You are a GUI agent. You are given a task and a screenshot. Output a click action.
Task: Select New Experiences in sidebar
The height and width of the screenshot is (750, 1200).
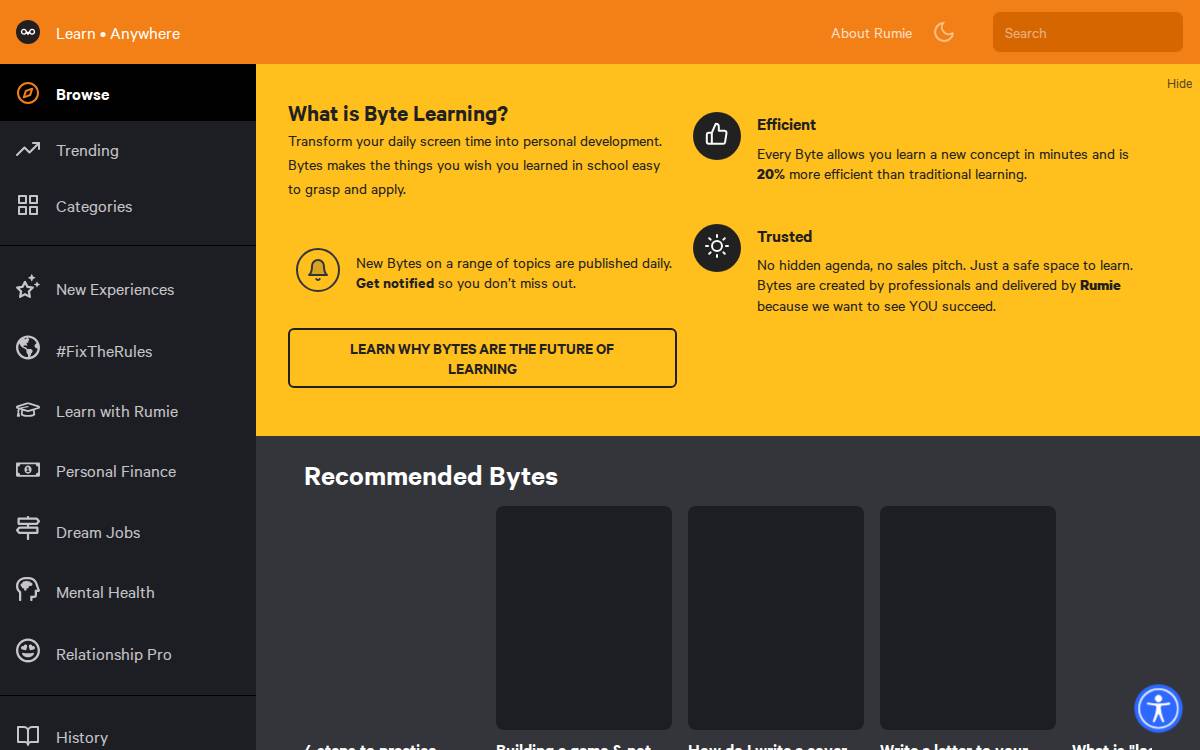point(128,289)
